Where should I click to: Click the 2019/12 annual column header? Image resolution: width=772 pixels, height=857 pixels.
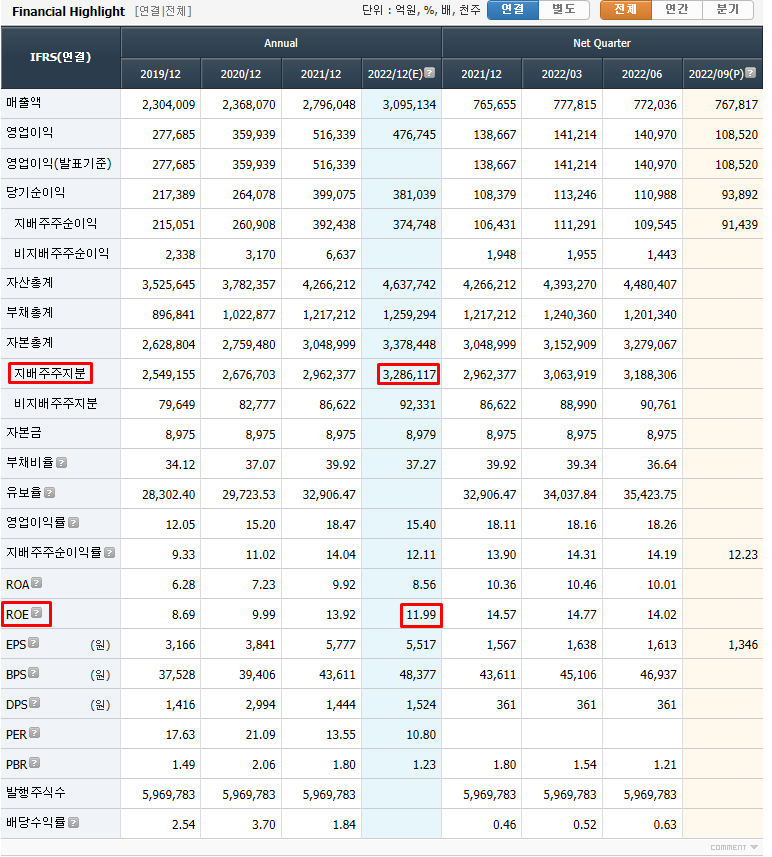[160, 74]
